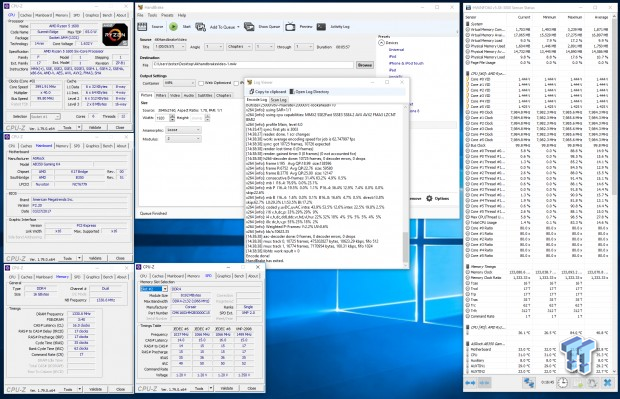Image resolution: width=620 pixels, height=399 pixels.
Task: Click the Log Viewer vertical scrollbar thumb
Action: pos(405,247)
